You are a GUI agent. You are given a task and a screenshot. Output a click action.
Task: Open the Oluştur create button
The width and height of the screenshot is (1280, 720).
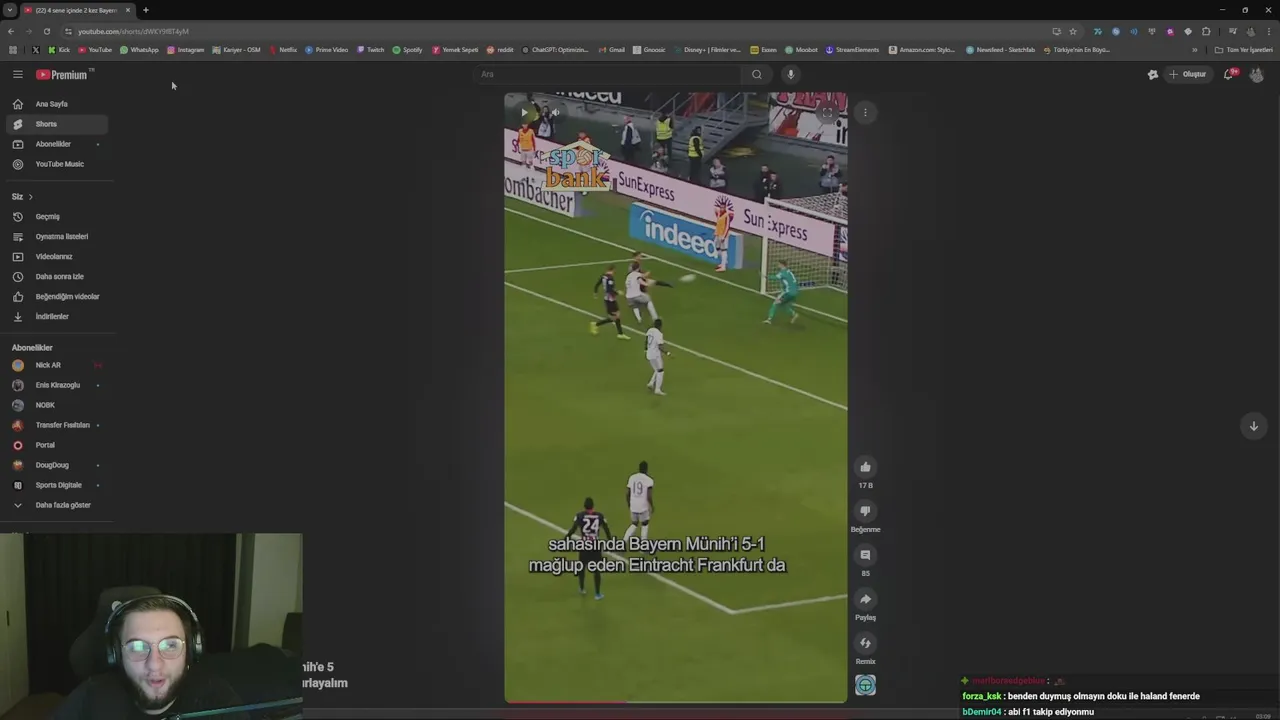1188,74
